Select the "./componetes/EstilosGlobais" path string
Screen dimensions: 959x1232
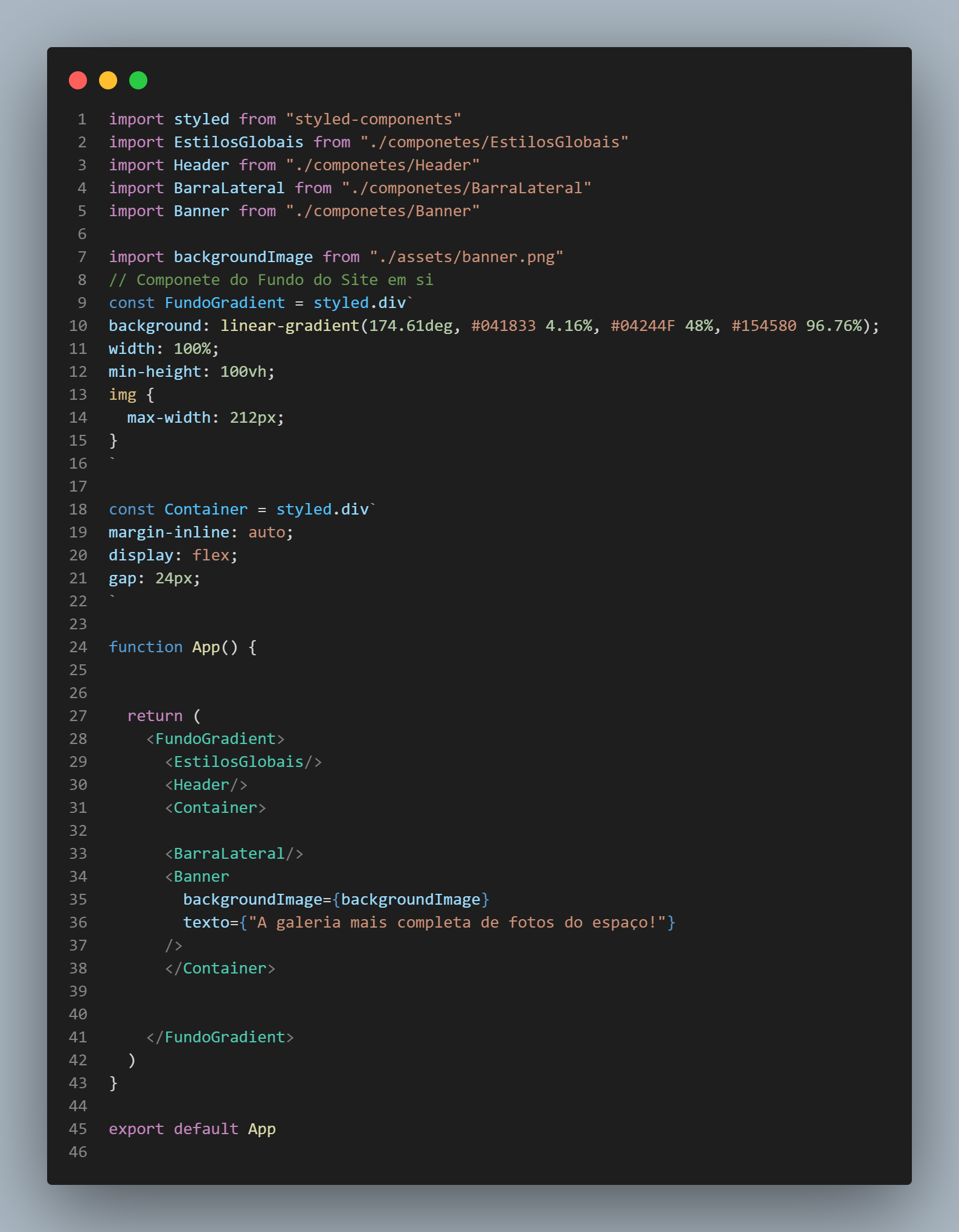click(x=494, y=143)
